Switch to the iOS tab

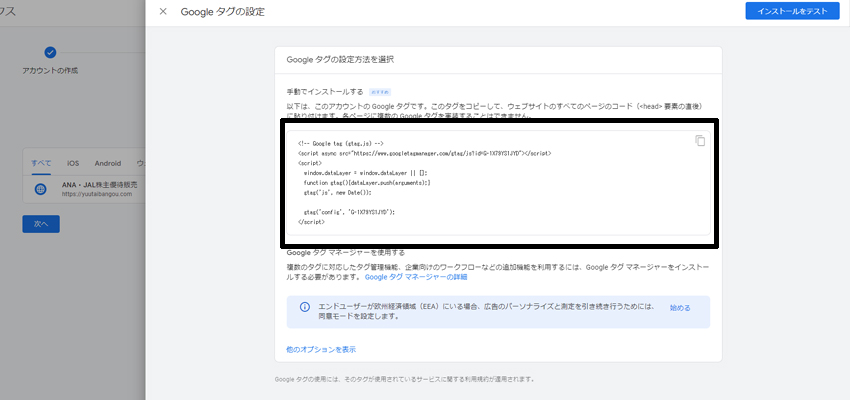(73, 163)
